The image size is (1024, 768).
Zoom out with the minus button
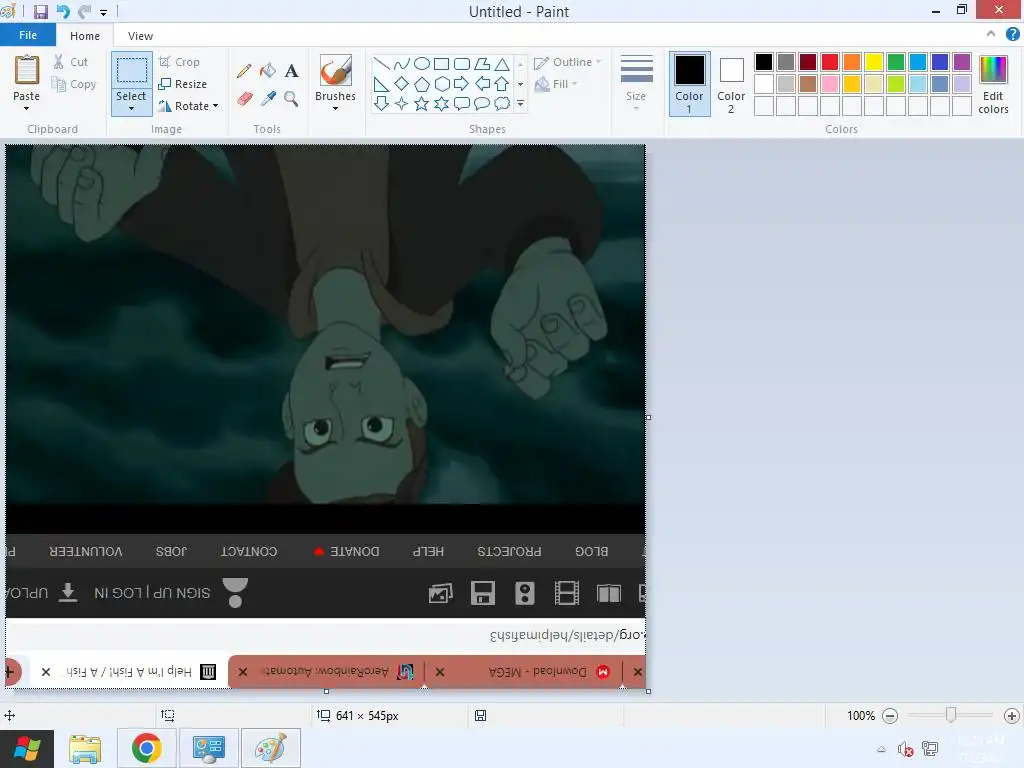tap(889, 716)
